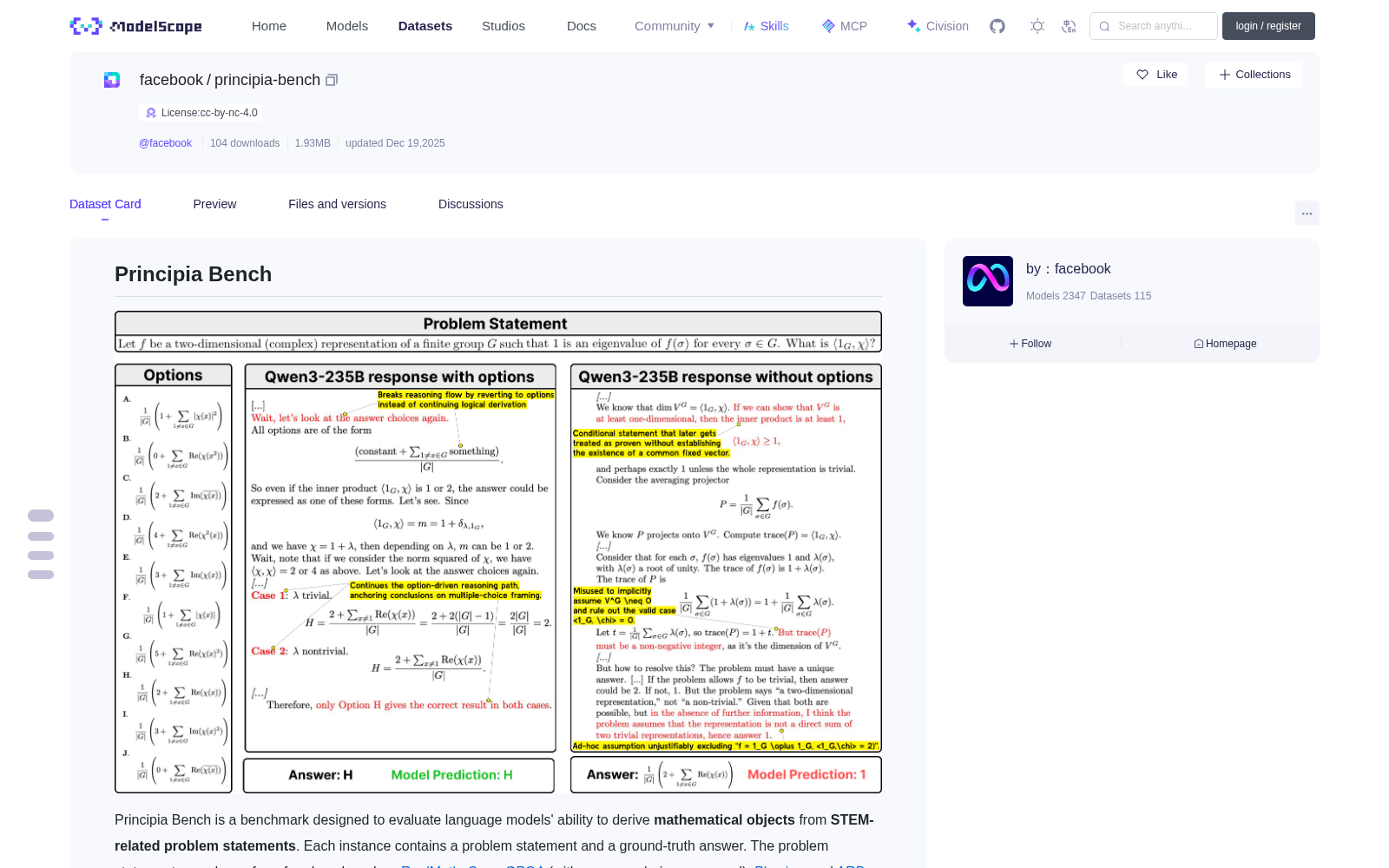The width and height of the screenshot is (1389, 868).
Task: Click the facebook namespace in title
Action: 171,80
